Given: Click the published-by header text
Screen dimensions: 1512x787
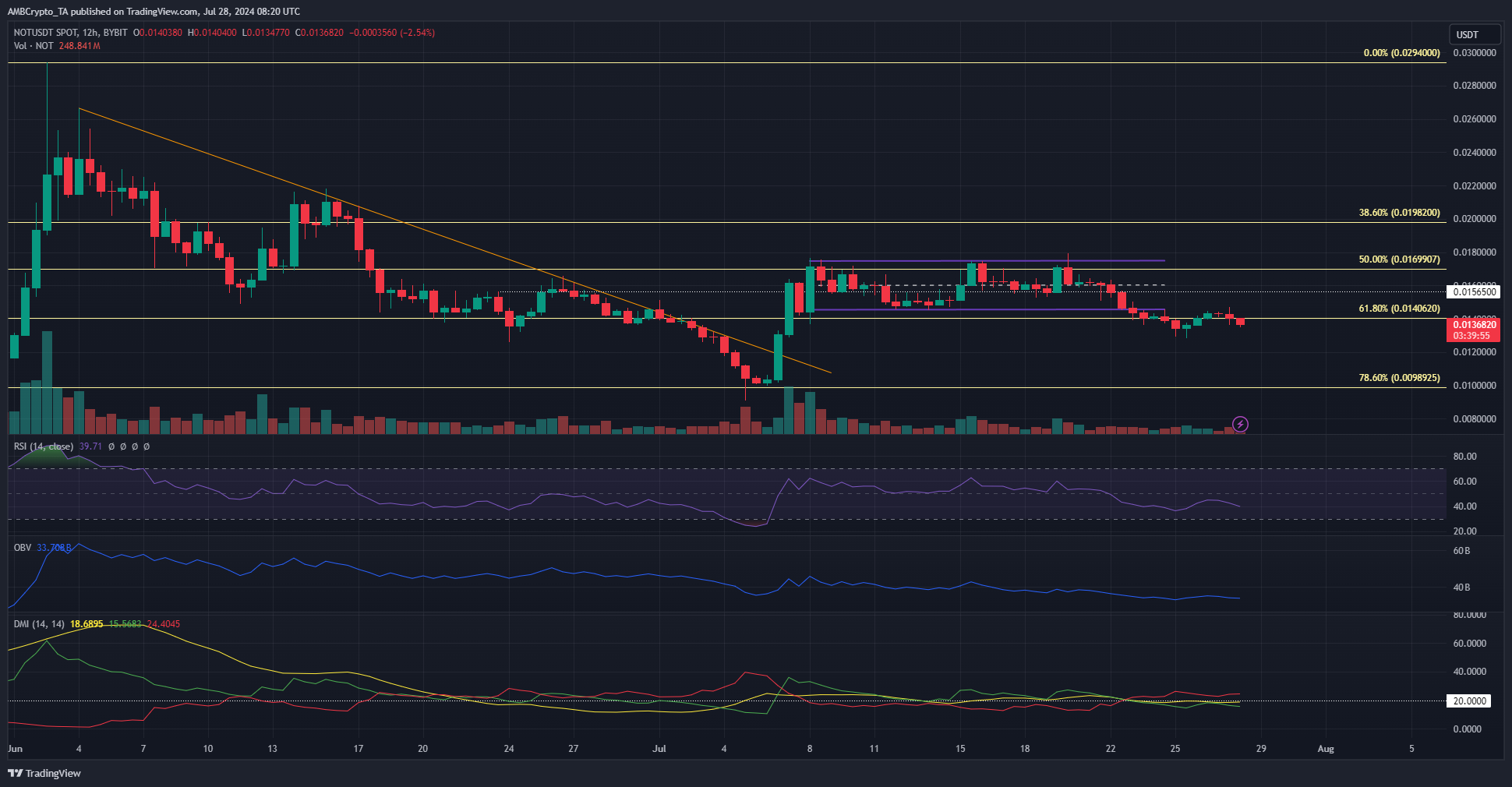Looking at the screenshot, I should (154, 12).
